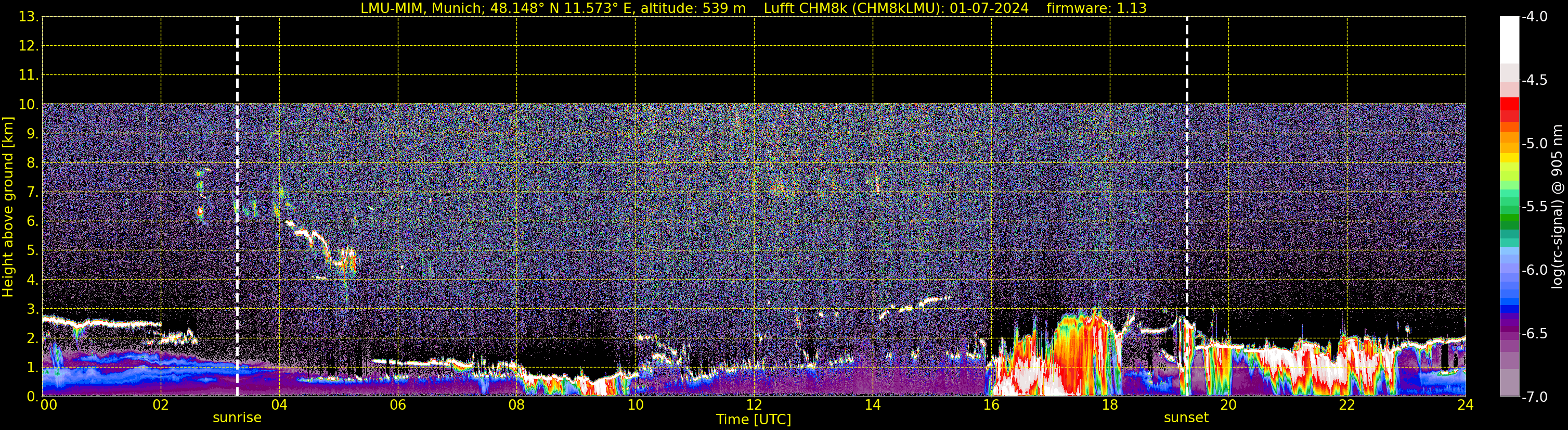Click the 'sunrise' label below the axis
The image size is (1568, 430).
[x=237, y=418]
